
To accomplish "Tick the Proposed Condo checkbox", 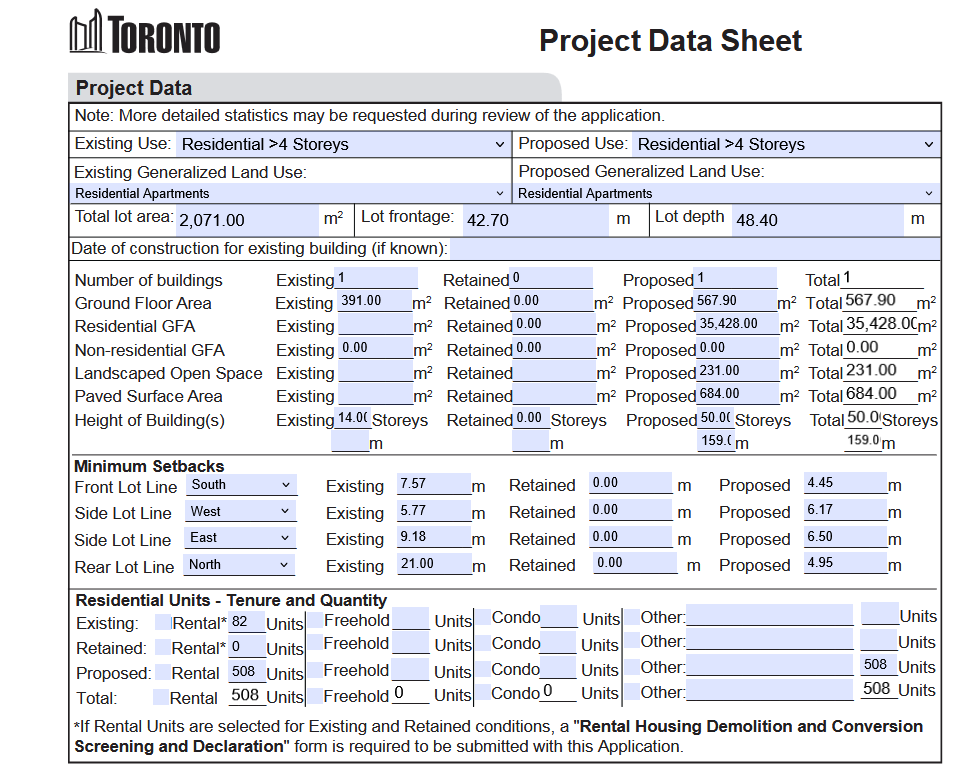I will 483,669.
